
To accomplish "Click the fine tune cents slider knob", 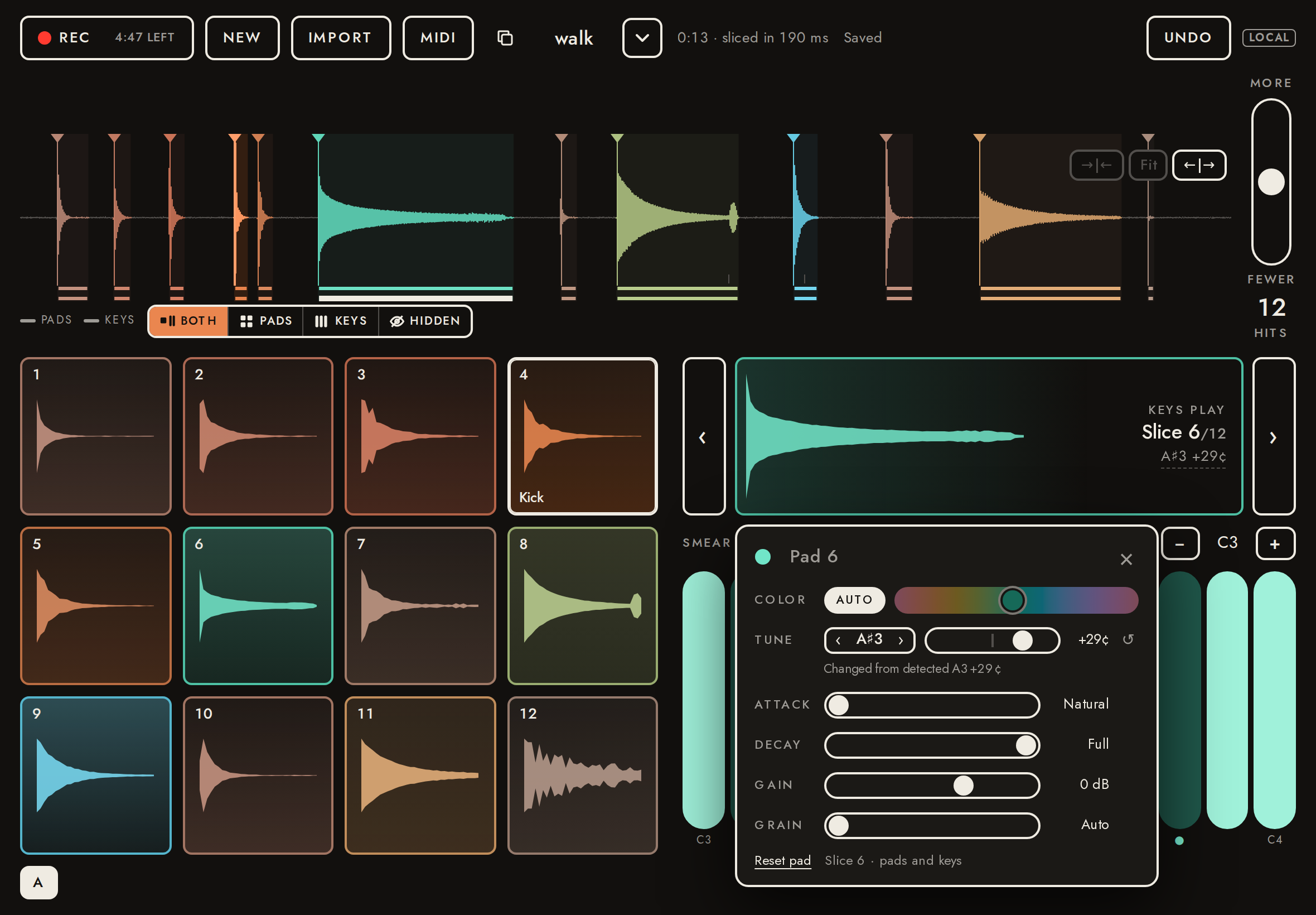I will [1022, 641].
